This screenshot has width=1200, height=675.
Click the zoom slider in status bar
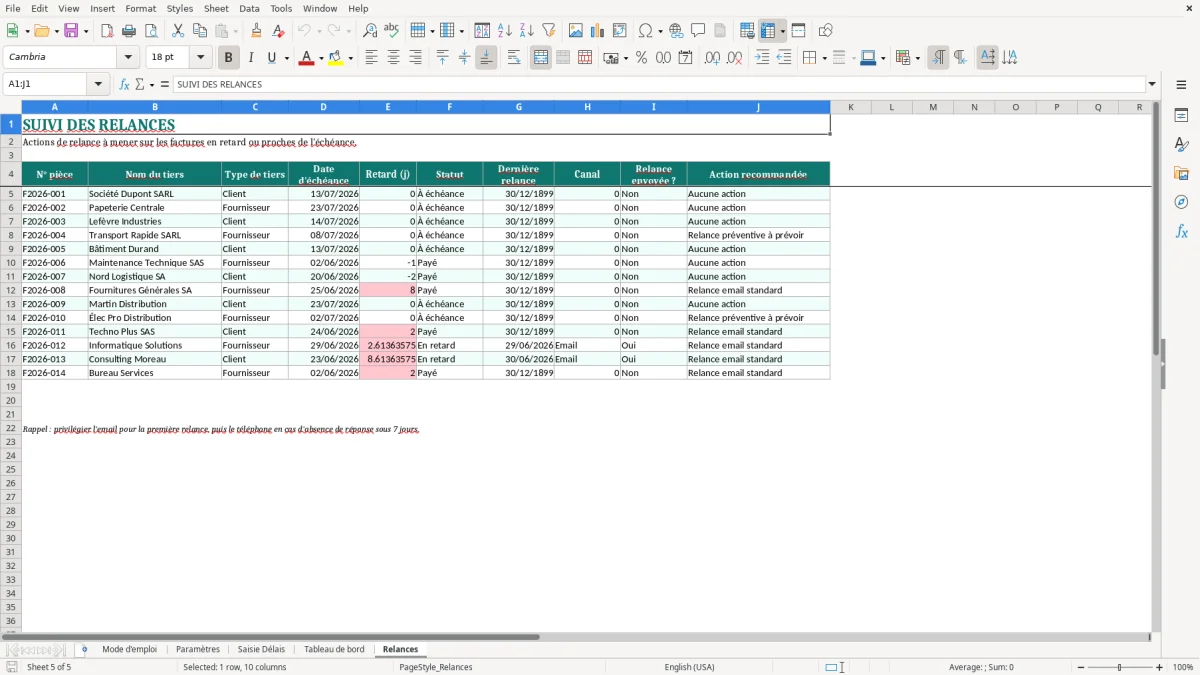pos(1120,667)
